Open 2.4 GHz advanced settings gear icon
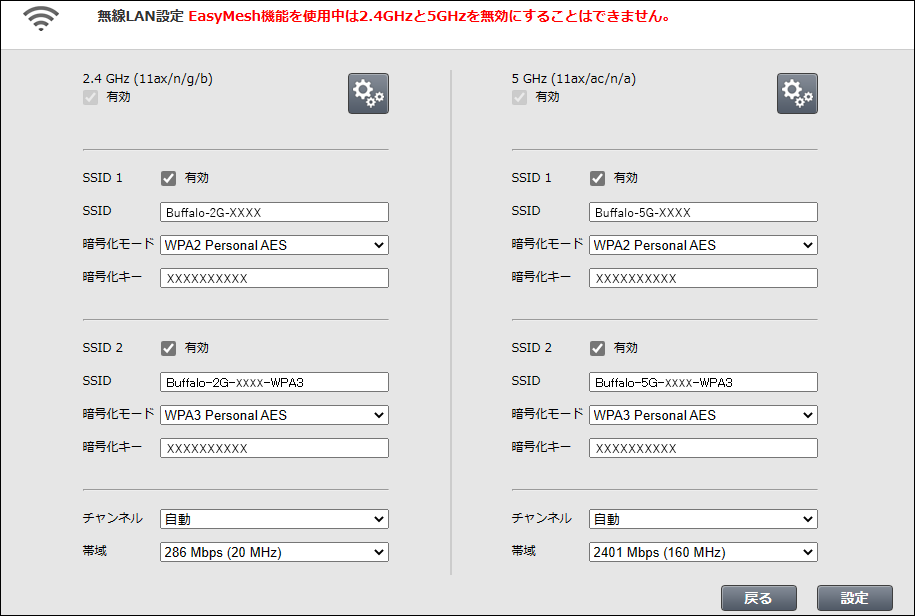 (x=368, y=93)
